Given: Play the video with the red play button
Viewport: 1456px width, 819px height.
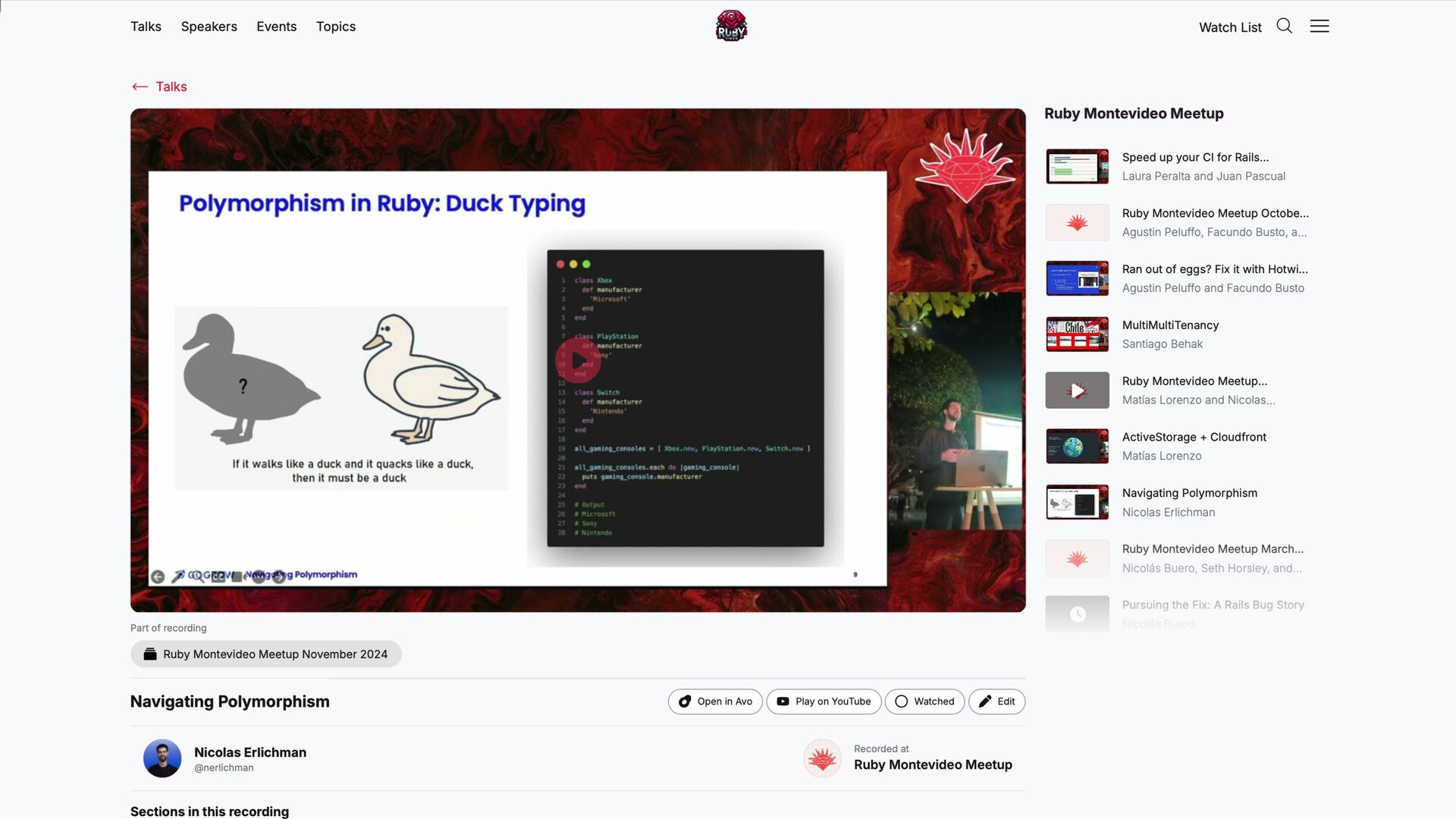Looking at the screenshot, I should point(578,360).
